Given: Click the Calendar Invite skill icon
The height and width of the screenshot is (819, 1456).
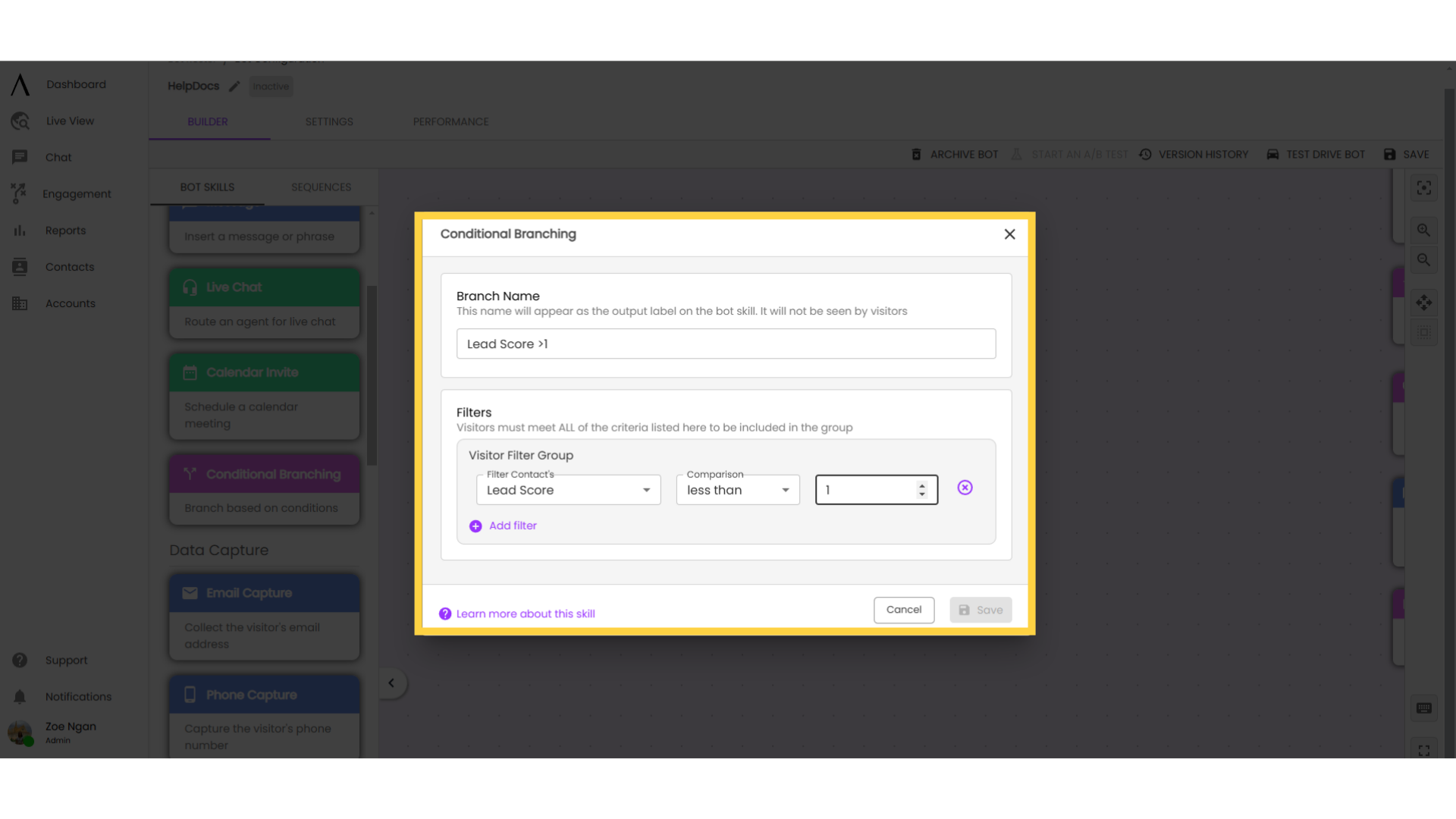Looking at the screenshot, I should 190,372.
